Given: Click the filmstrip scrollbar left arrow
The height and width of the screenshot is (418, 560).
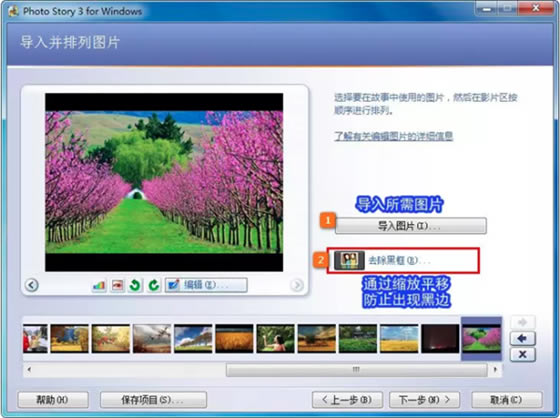Looking at the screenshot, I should 29,369.
